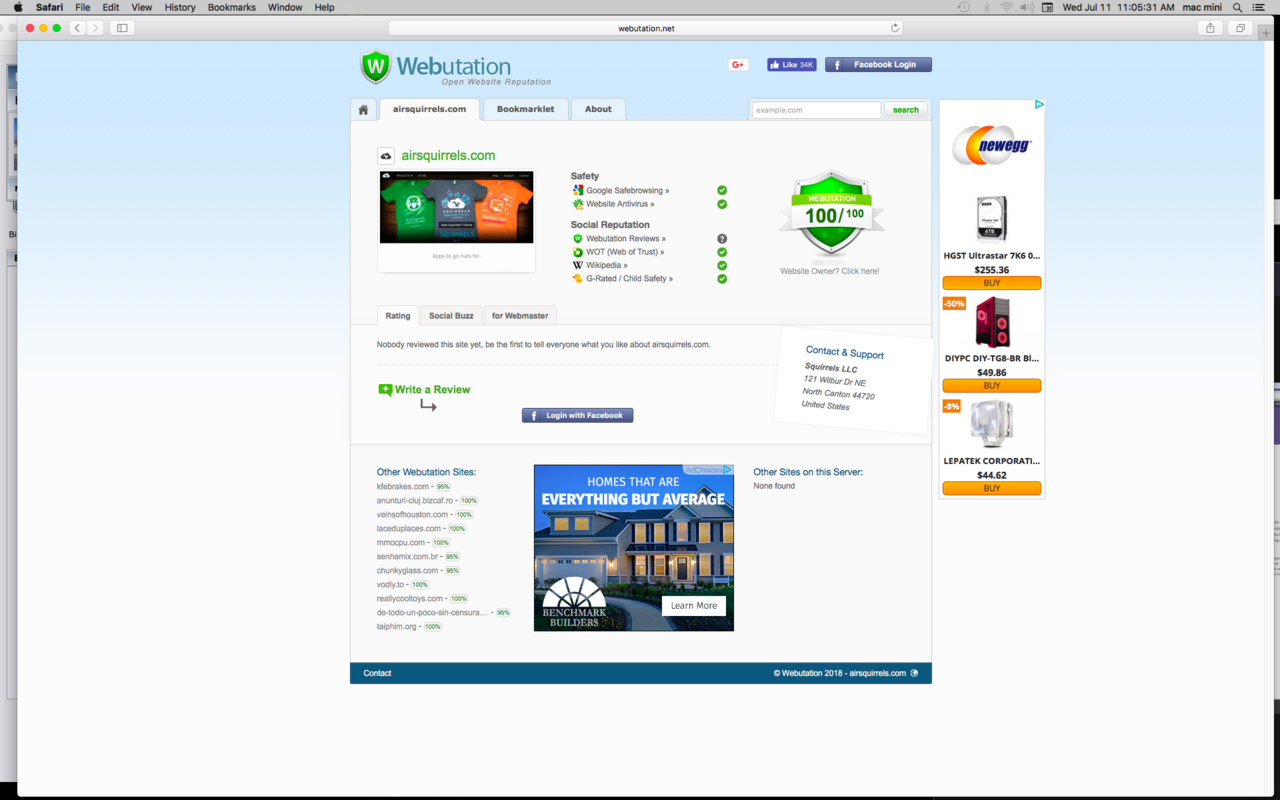Image resolution: width=1280 pixels, height=800 pixels.
Task: Click the Safari share icon
Action: coord(1210,28)
